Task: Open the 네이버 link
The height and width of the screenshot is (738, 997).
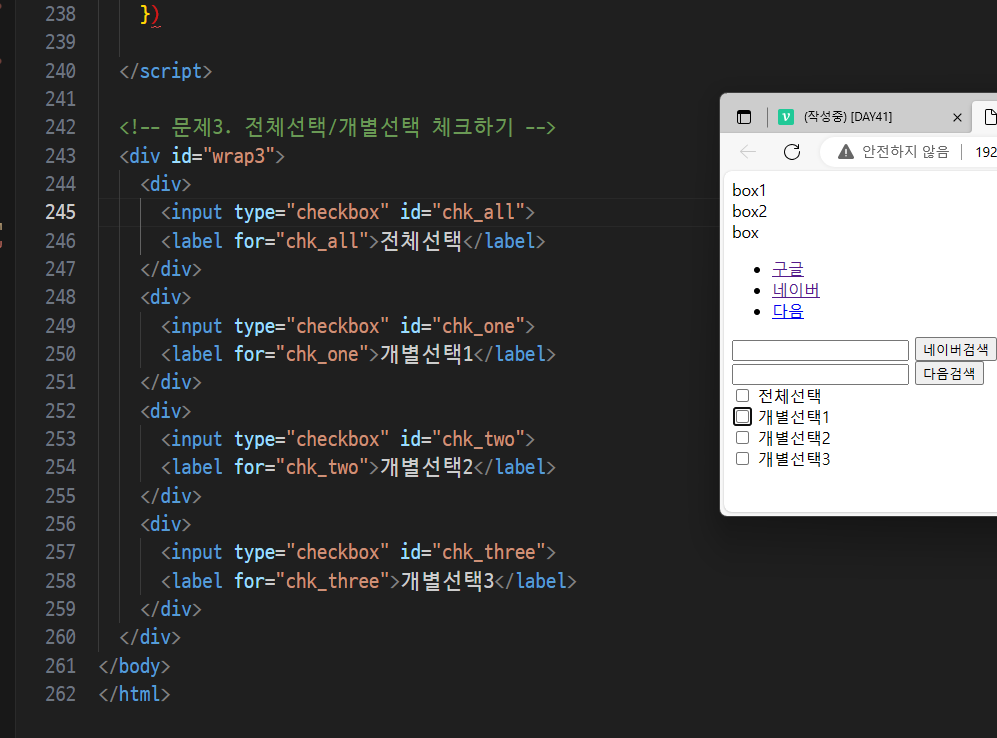Action: (795, 290)
